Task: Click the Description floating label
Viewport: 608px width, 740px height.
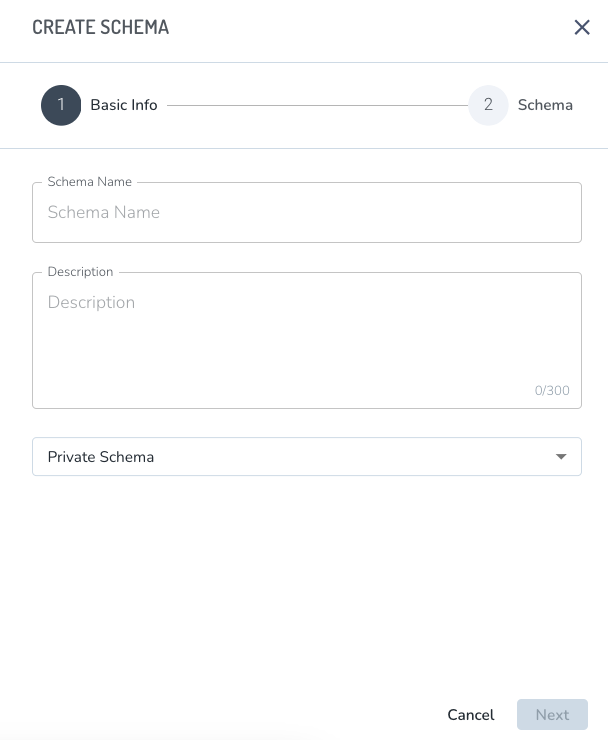Action: coord(80,272)
